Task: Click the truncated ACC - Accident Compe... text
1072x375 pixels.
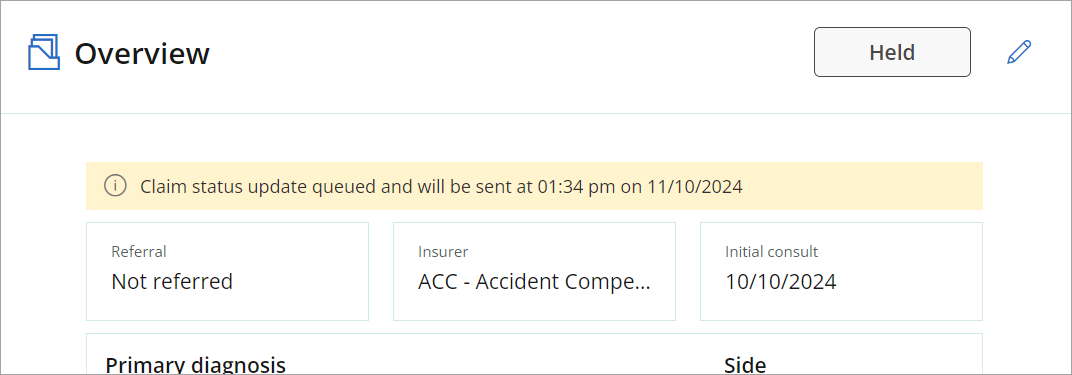Action: (x=535, y=281)
